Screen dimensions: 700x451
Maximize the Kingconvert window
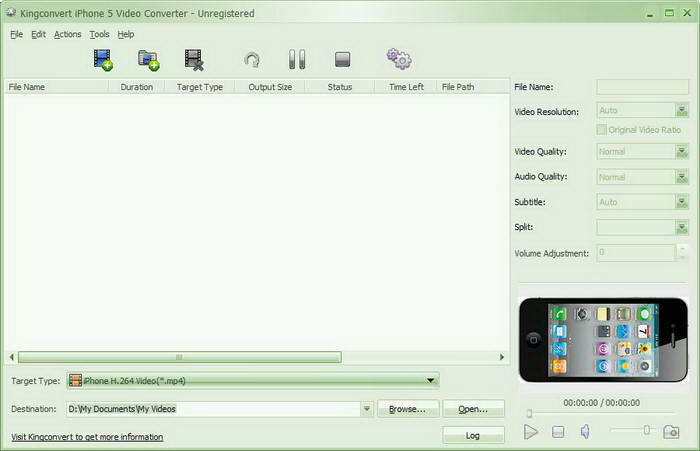669,13
